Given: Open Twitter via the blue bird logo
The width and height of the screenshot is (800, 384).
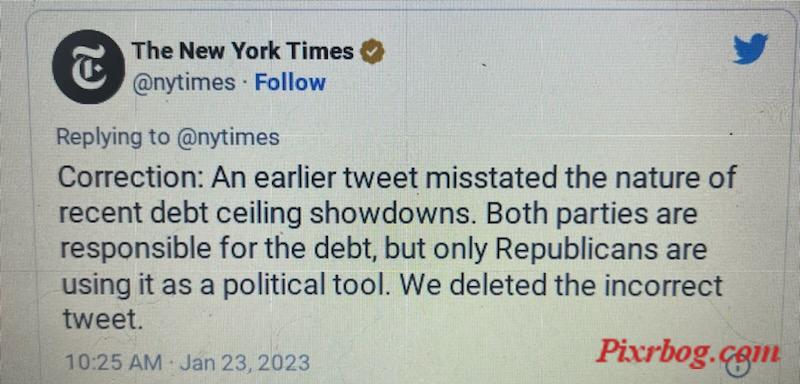Looking at the screenshot, I should (751, 48).
